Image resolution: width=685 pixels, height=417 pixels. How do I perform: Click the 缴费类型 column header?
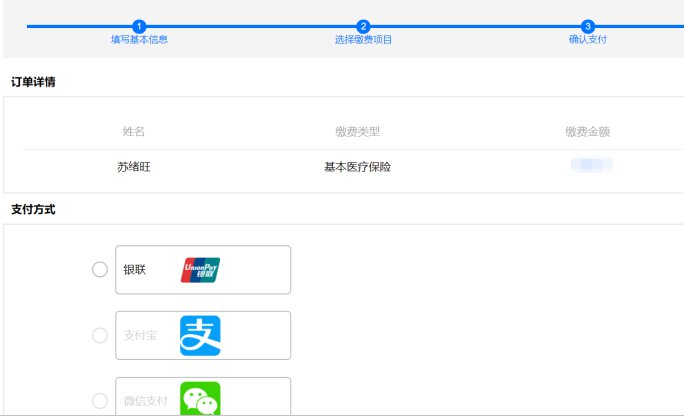pyautogui.click(x=357, y=132)
